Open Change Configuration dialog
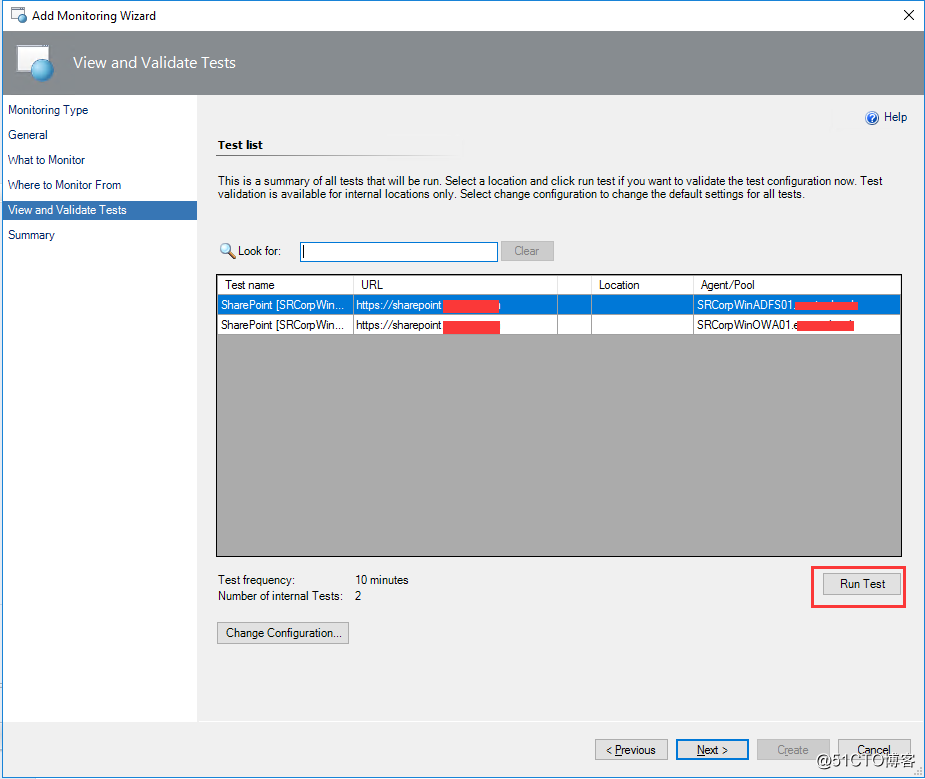This screenshot has width=925, height=779. point(283,633)
